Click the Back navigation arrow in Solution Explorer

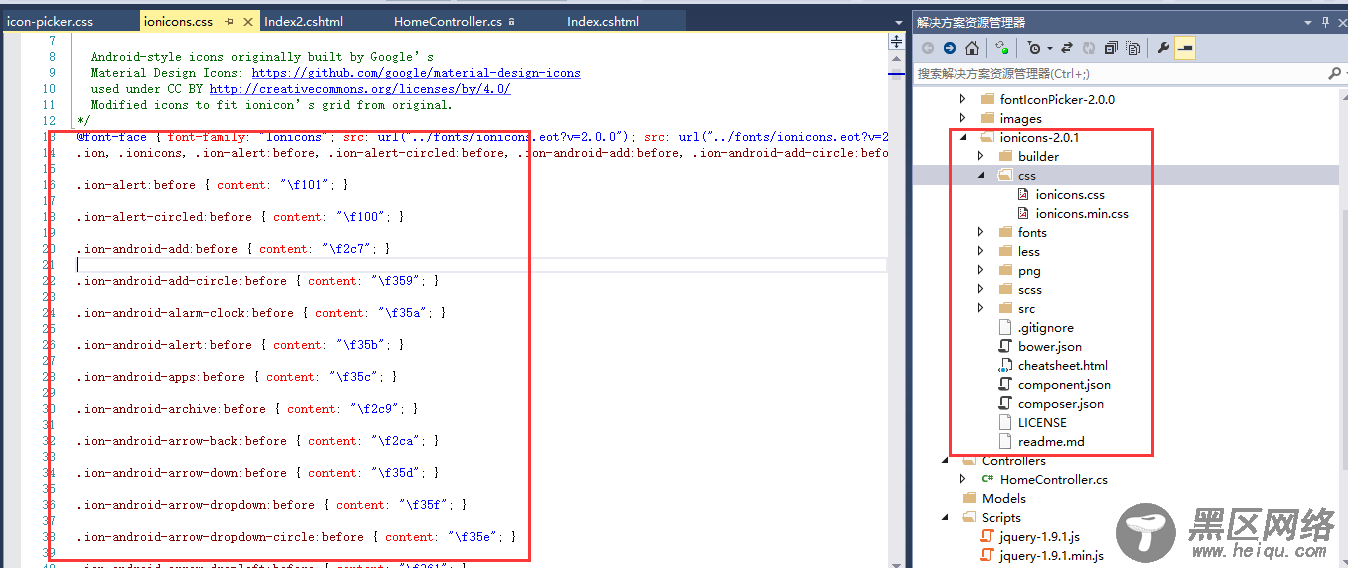[927, 48]
